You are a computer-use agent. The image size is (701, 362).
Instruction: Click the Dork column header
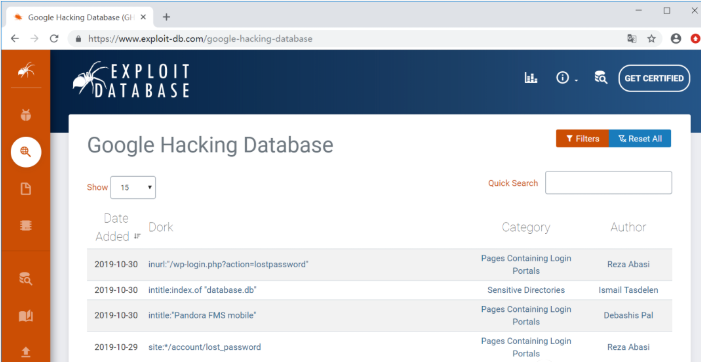(160, 227)
